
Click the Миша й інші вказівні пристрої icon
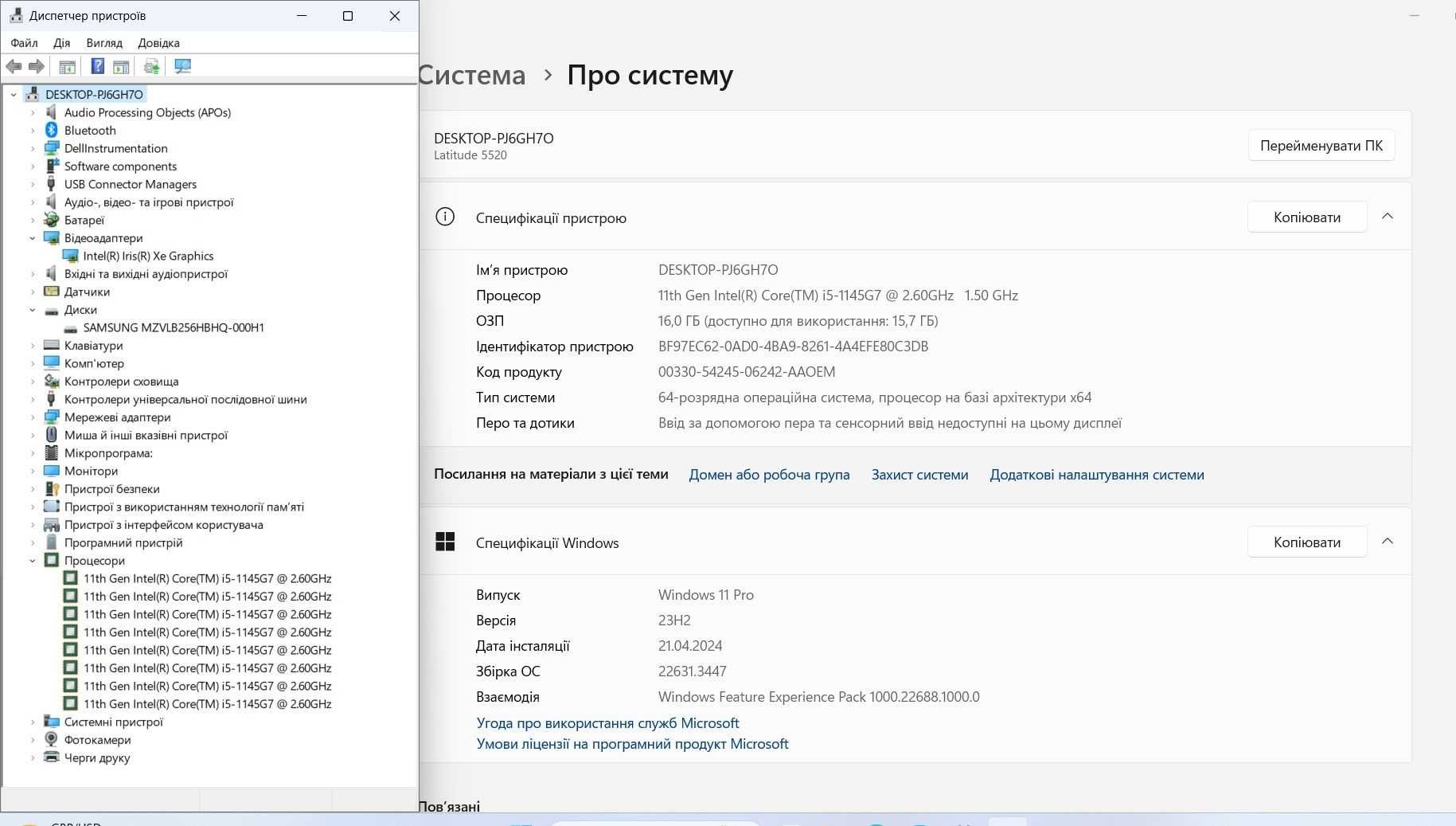52,435
